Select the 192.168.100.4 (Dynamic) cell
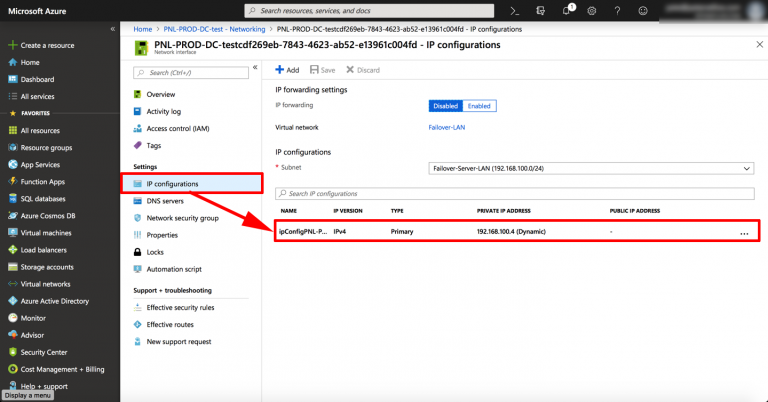The height and width of the screenshot is (402, 768). pyautogui.click(x=511, y=232)
